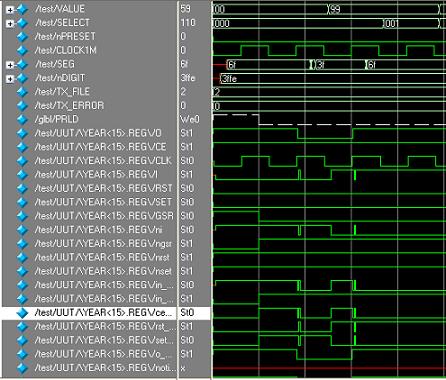Click the diamond icon beside /glbl/PRLD

point(22,119)
